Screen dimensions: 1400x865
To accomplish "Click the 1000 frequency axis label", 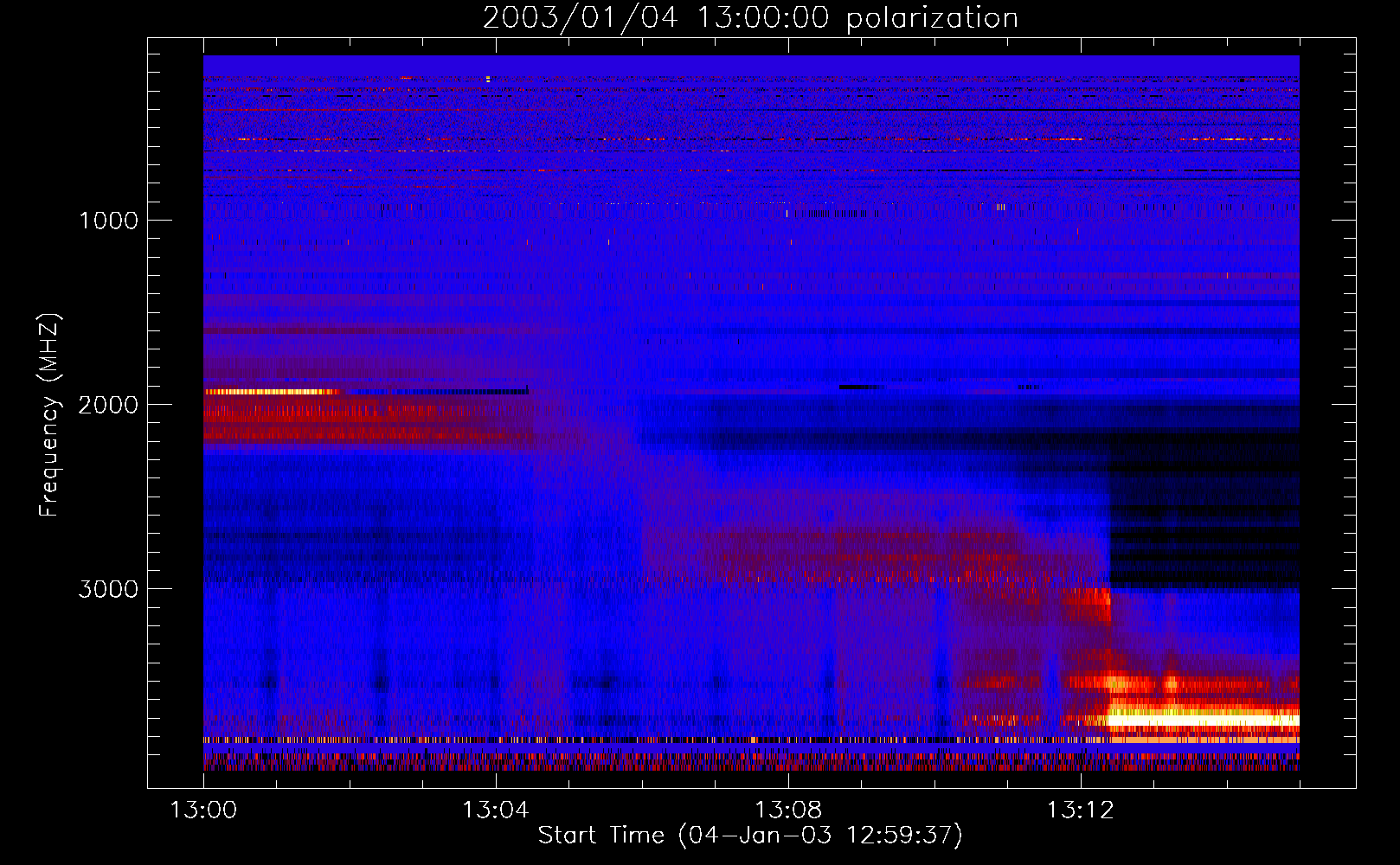I will click(108, 221).
